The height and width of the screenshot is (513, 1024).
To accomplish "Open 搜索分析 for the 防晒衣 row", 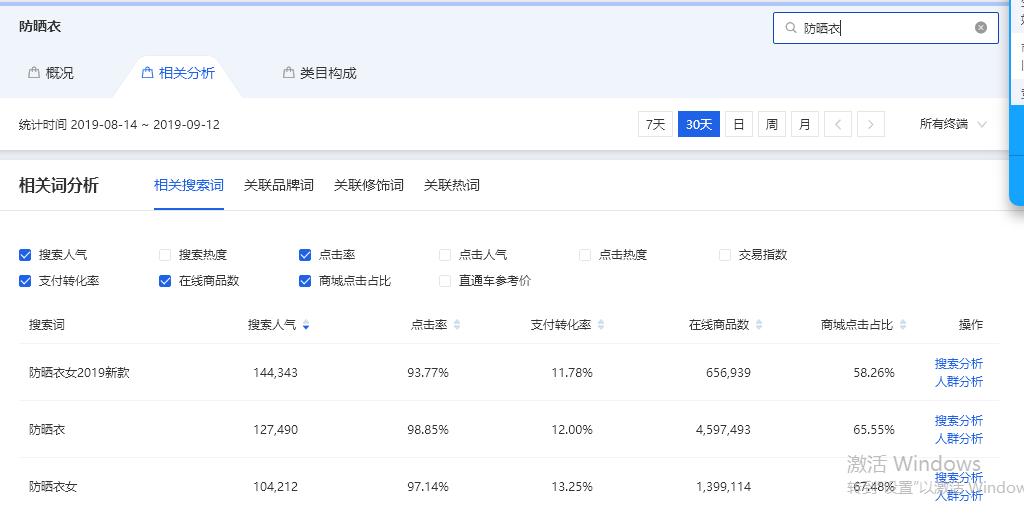I will (958, 420).
